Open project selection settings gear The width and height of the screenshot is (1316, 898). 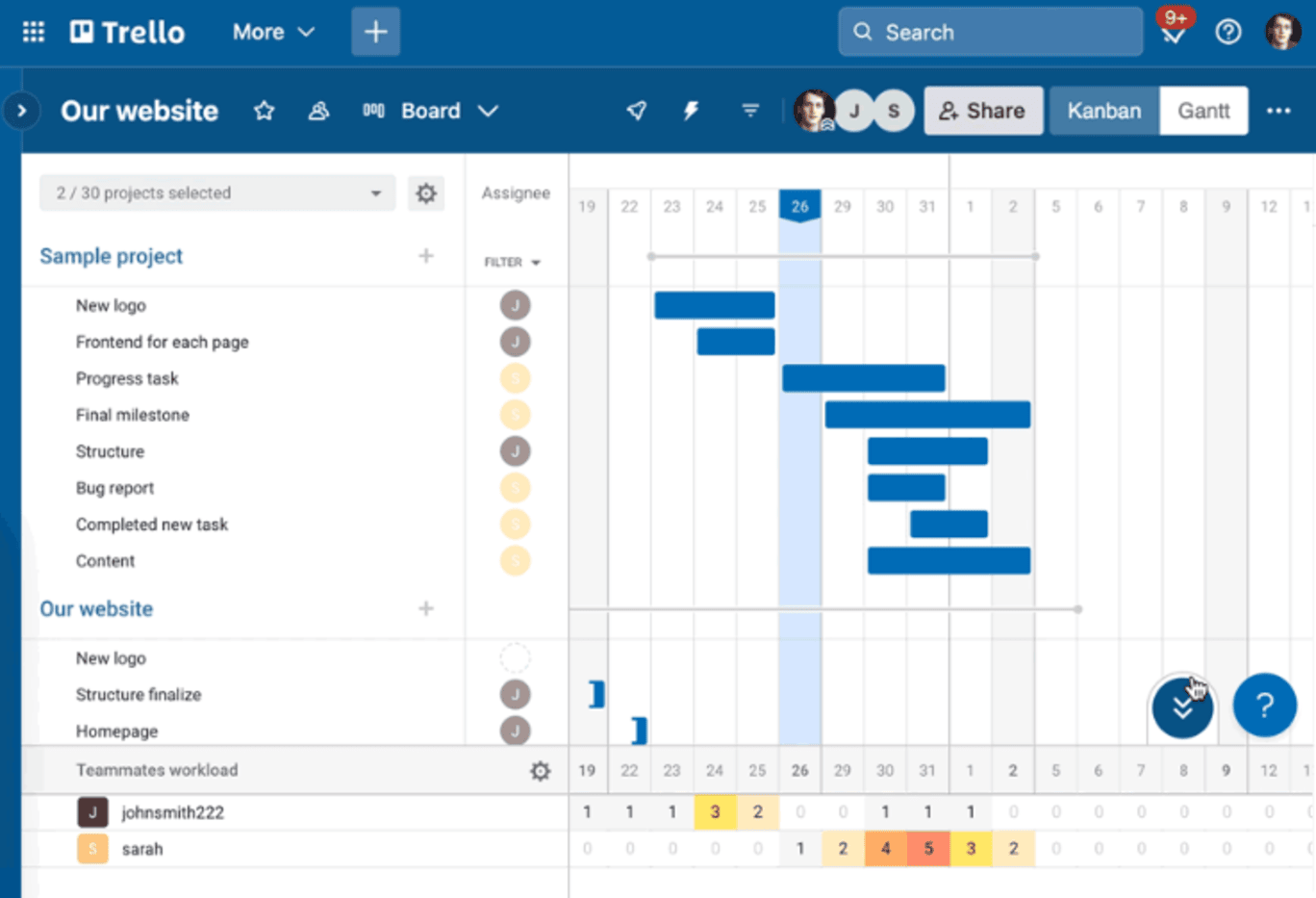click(x=426, y=192)
